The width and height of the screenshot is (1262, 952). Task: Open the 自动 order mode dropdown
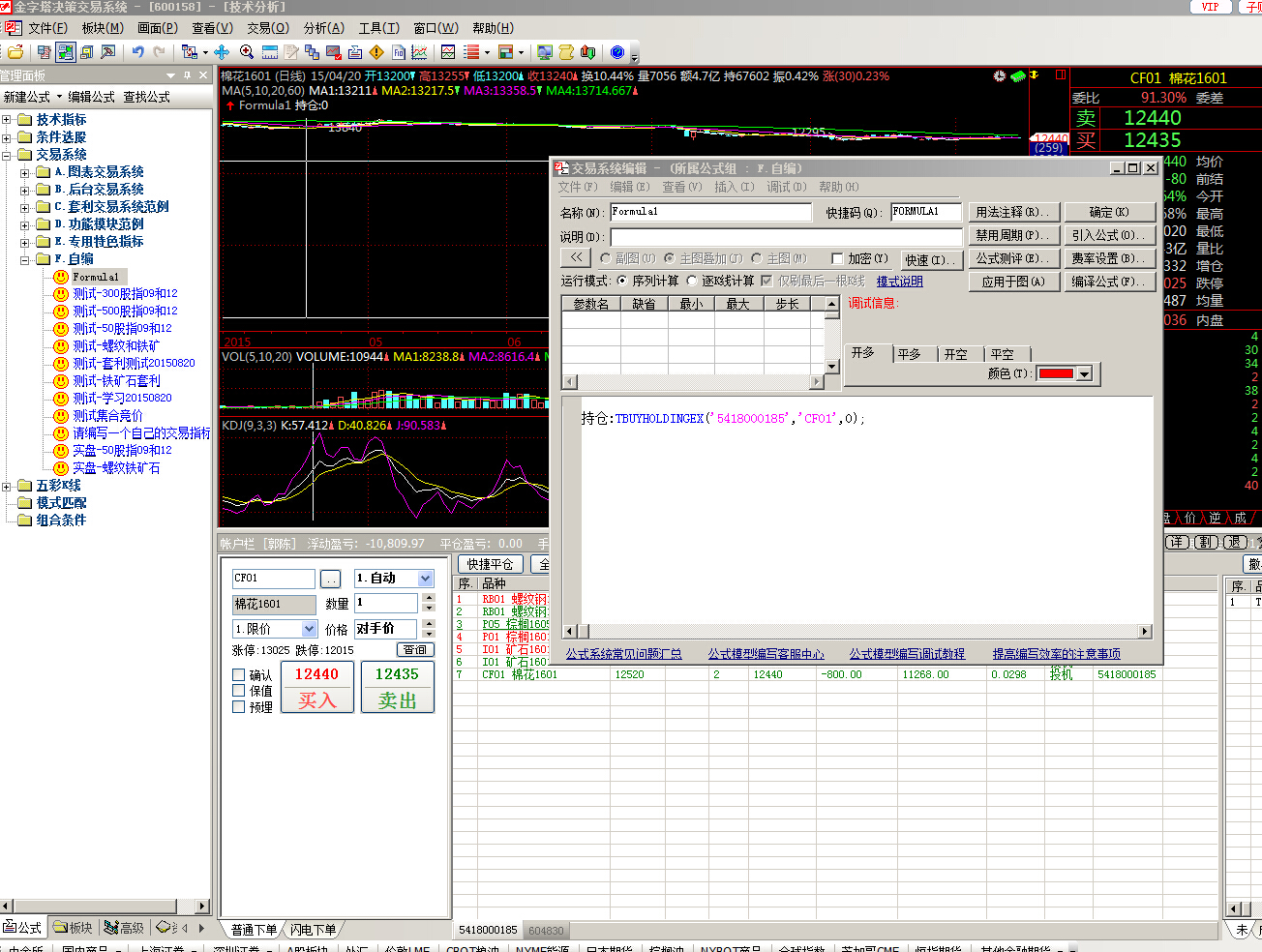click(x=425, y=578)
